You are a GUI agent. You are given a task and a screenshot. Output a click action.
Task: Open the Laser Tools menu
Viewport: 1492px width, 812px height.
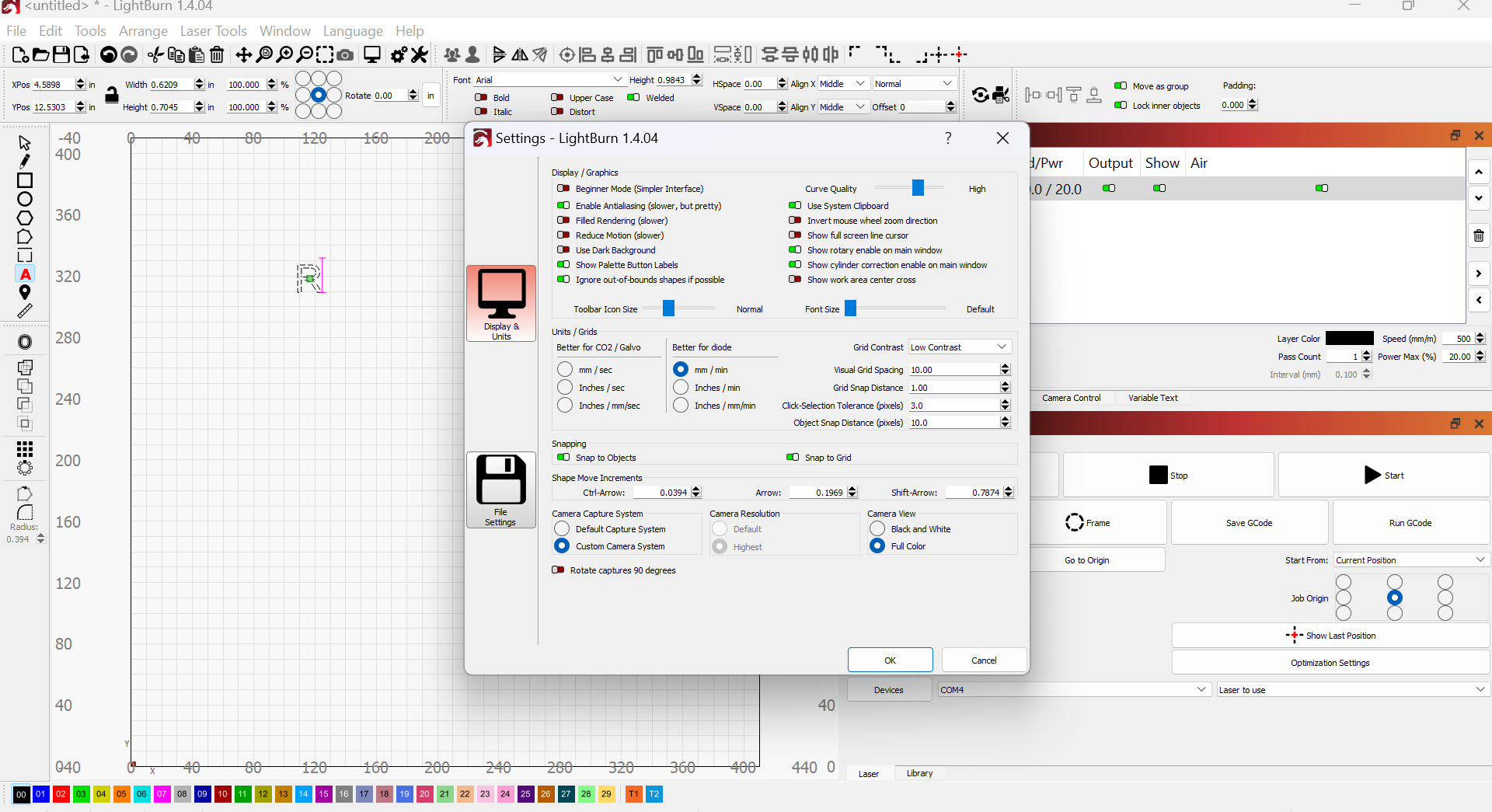(214, 31)
